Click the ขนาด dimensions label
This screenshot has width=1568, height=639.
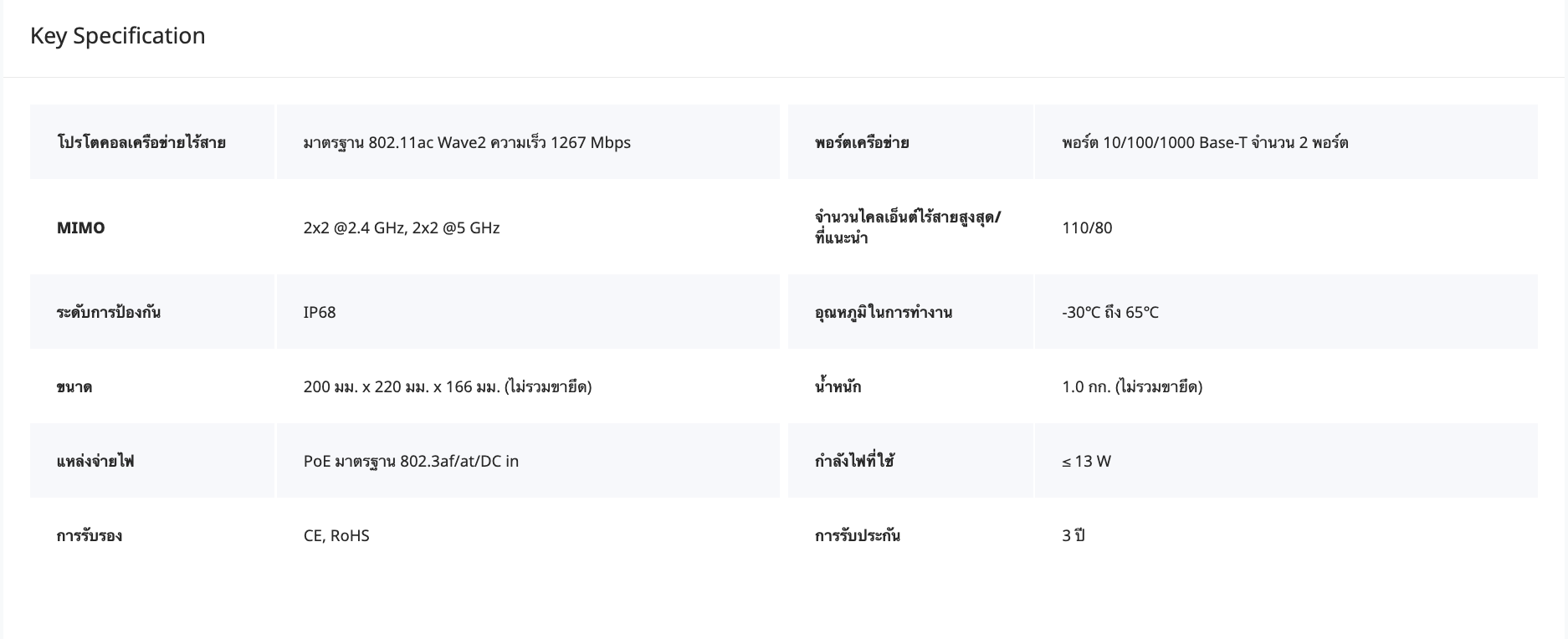74,387
